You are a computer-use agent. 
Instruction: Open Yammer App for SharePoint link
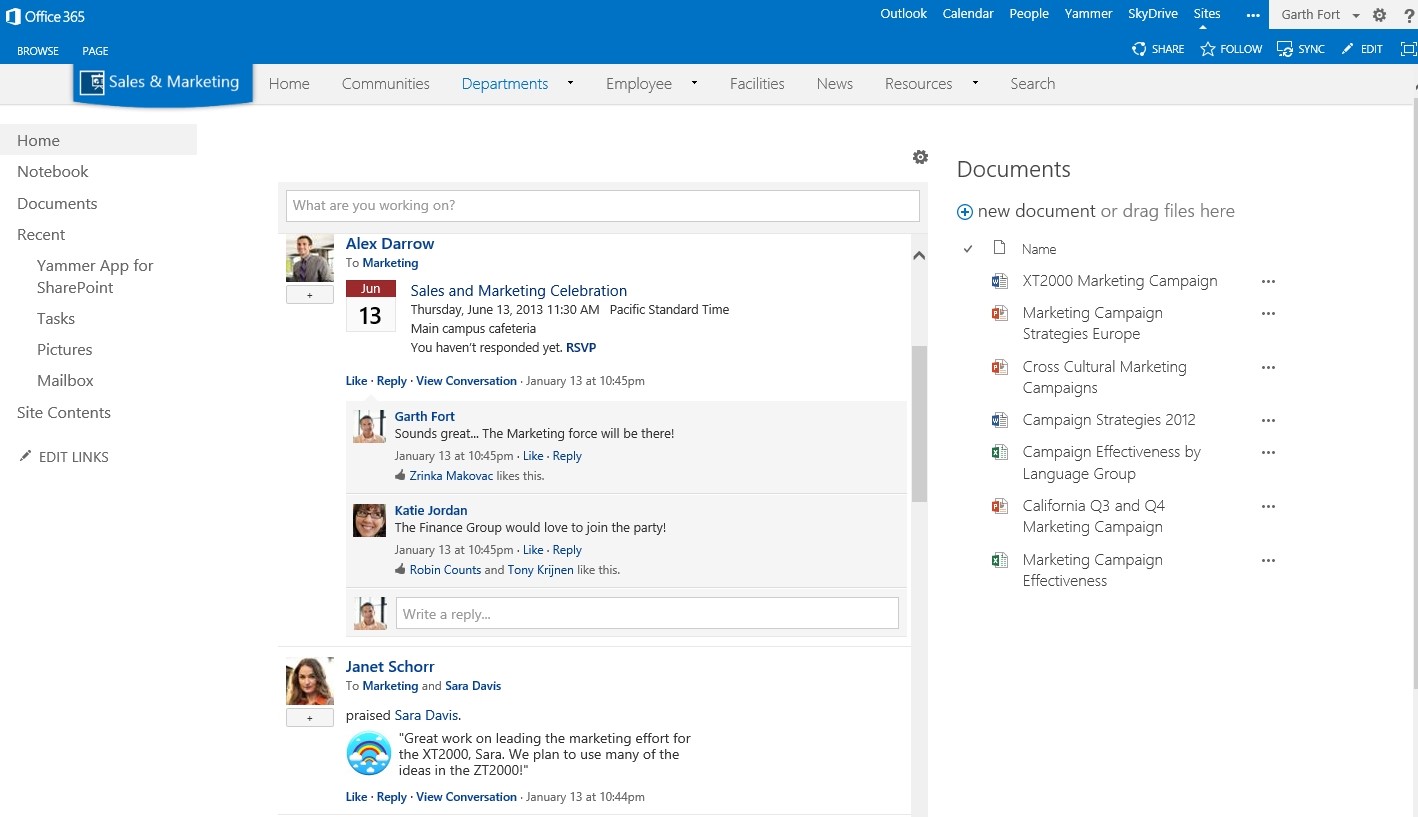pyautogui.click(x=95, y=276)
